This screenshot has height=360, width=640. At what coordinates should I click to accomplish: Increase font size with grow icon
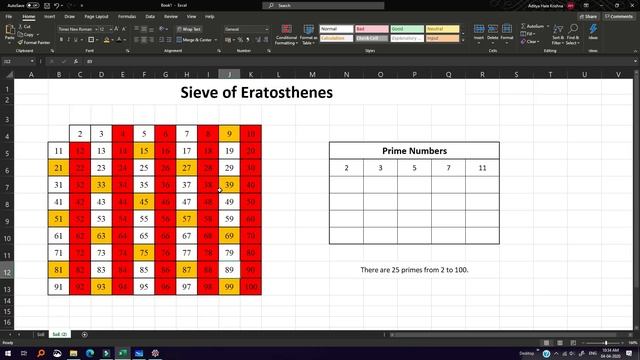coord(116,29)
